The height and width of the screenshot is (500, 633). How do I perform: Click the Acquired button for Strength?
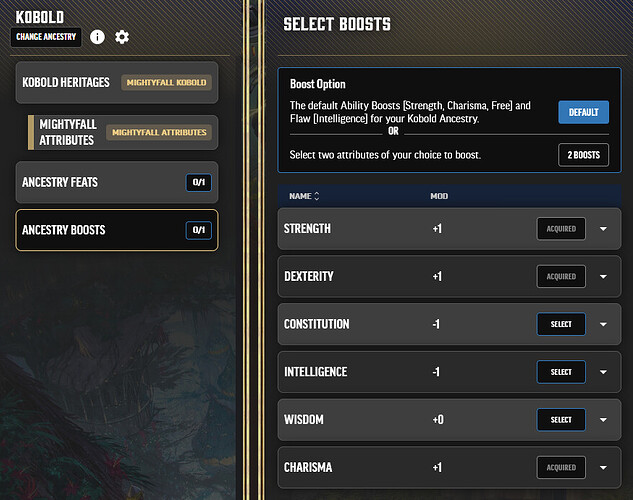pos(561,229)
